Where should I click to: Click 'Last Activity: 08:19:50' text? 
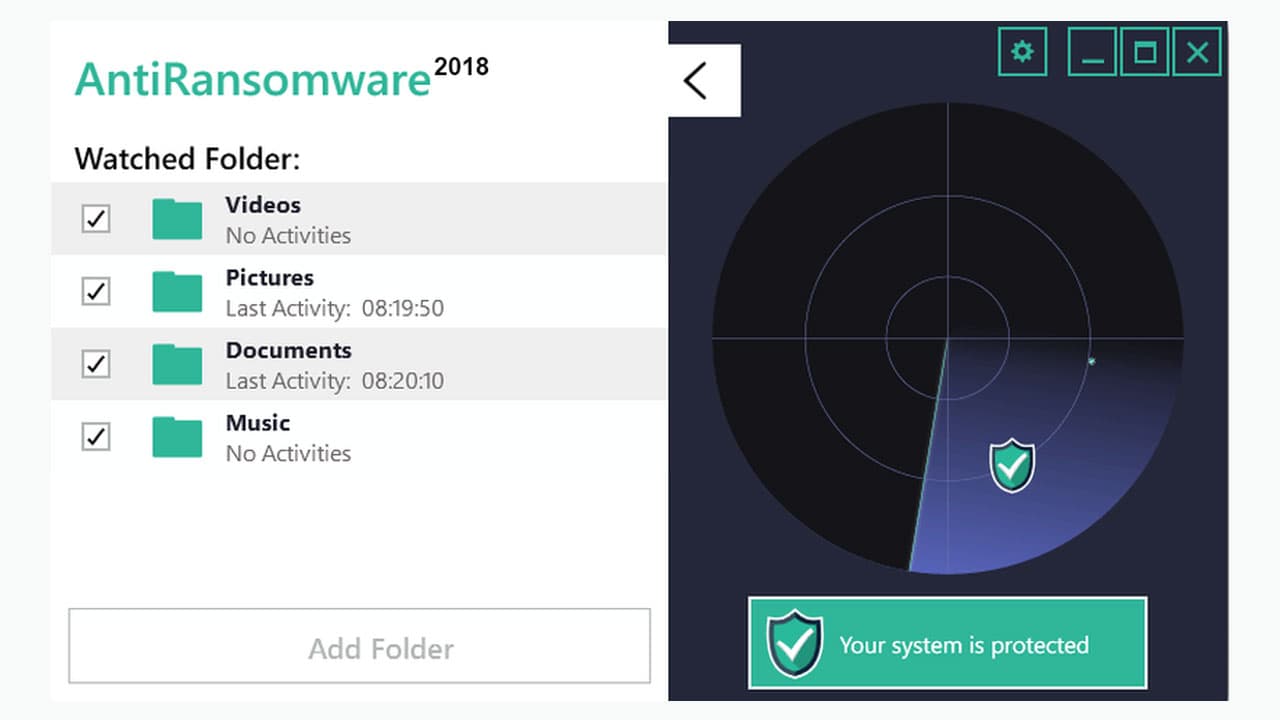335,308
